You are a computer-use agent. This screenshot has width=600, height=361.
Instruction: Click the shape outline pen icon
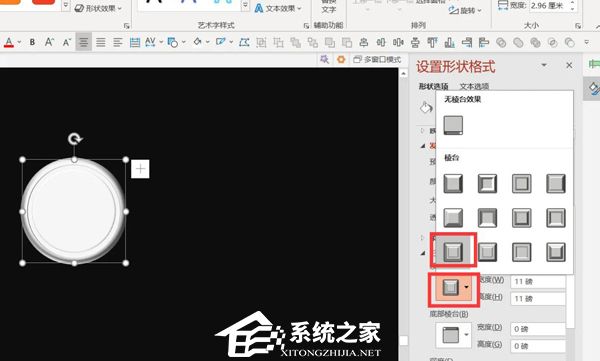221,42
